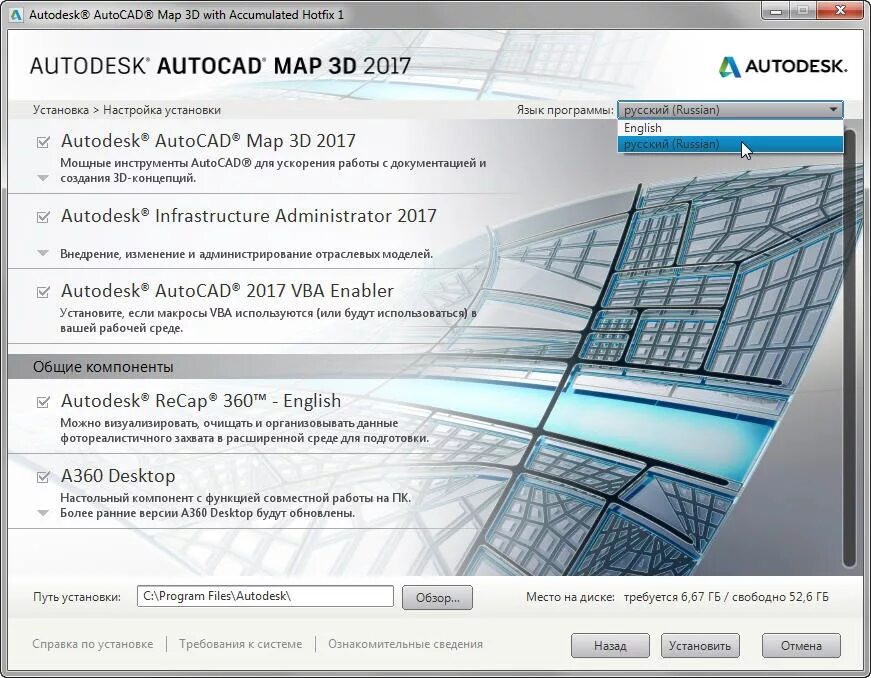Select русский (Russian) in the language list
Image resolution: width=871 pixels, height=678 pixels.
[730, 144]
